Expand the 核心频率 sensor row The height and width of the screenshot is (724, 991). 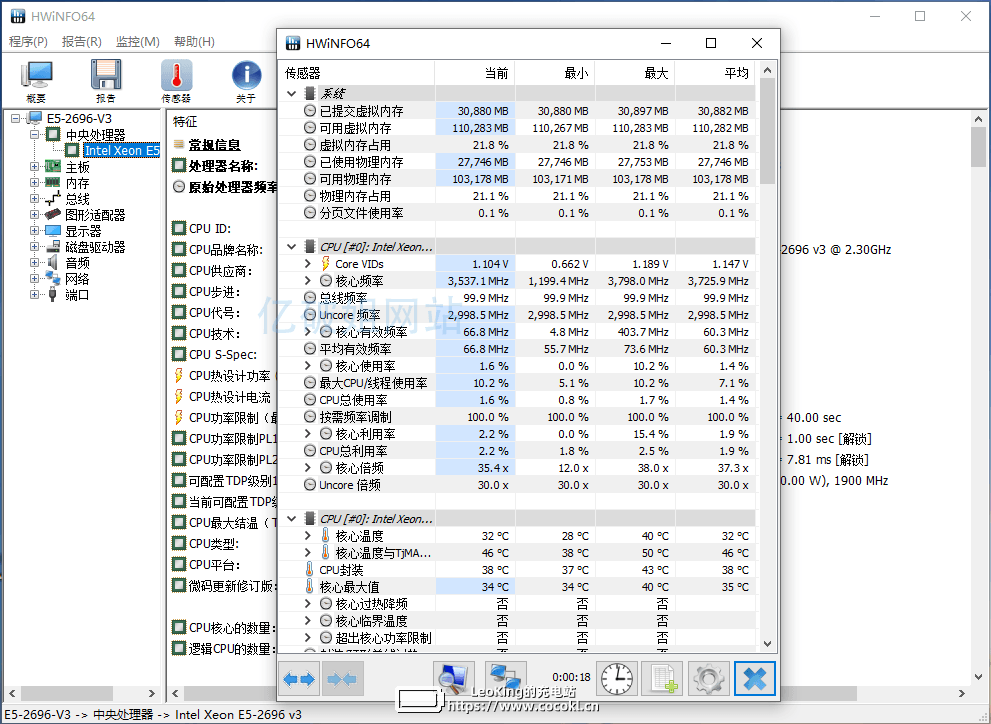click(308, 281)
